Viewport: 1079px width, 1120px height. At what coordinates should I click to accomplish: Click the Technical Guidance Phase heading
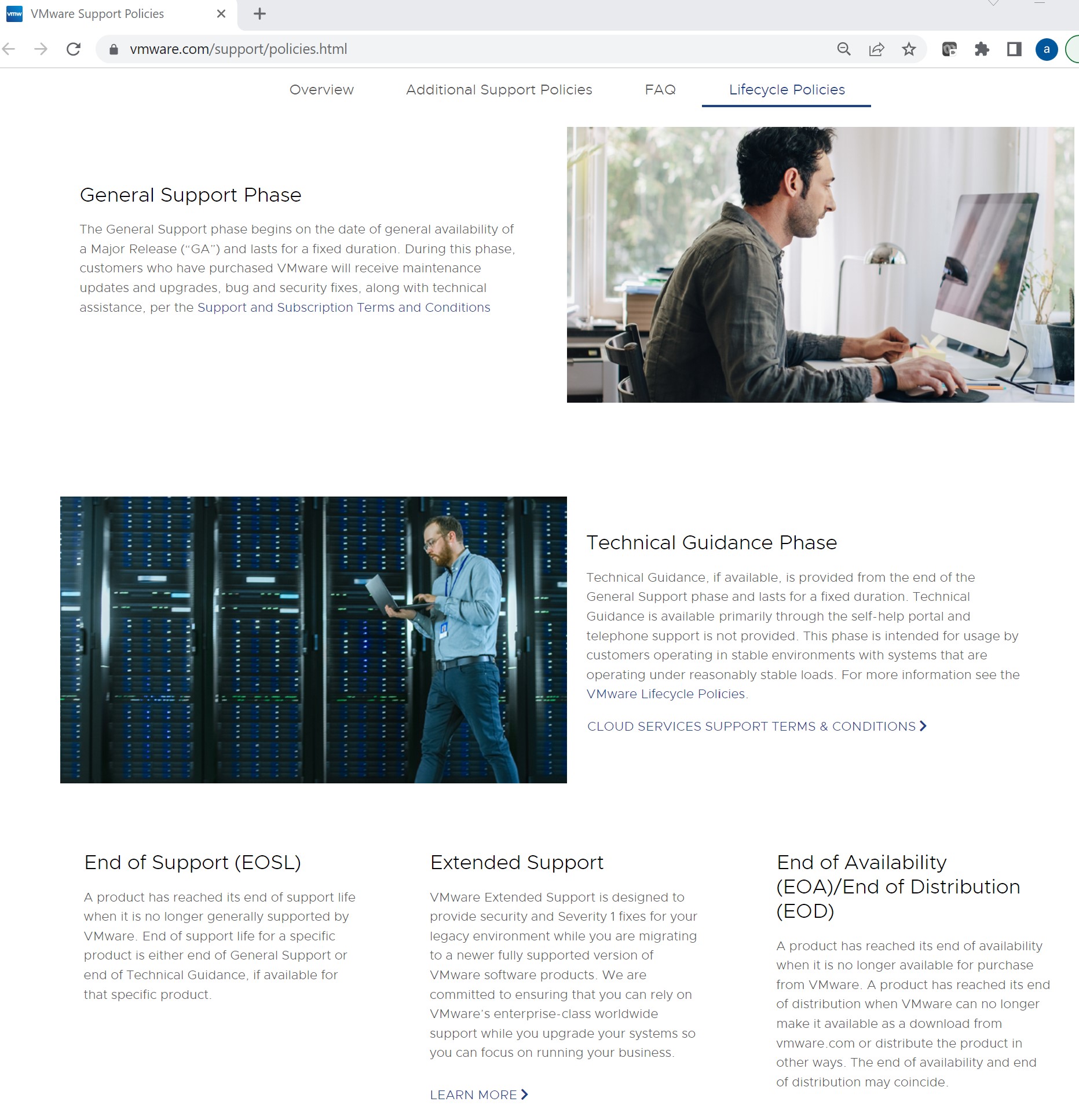tap(712, 543)
